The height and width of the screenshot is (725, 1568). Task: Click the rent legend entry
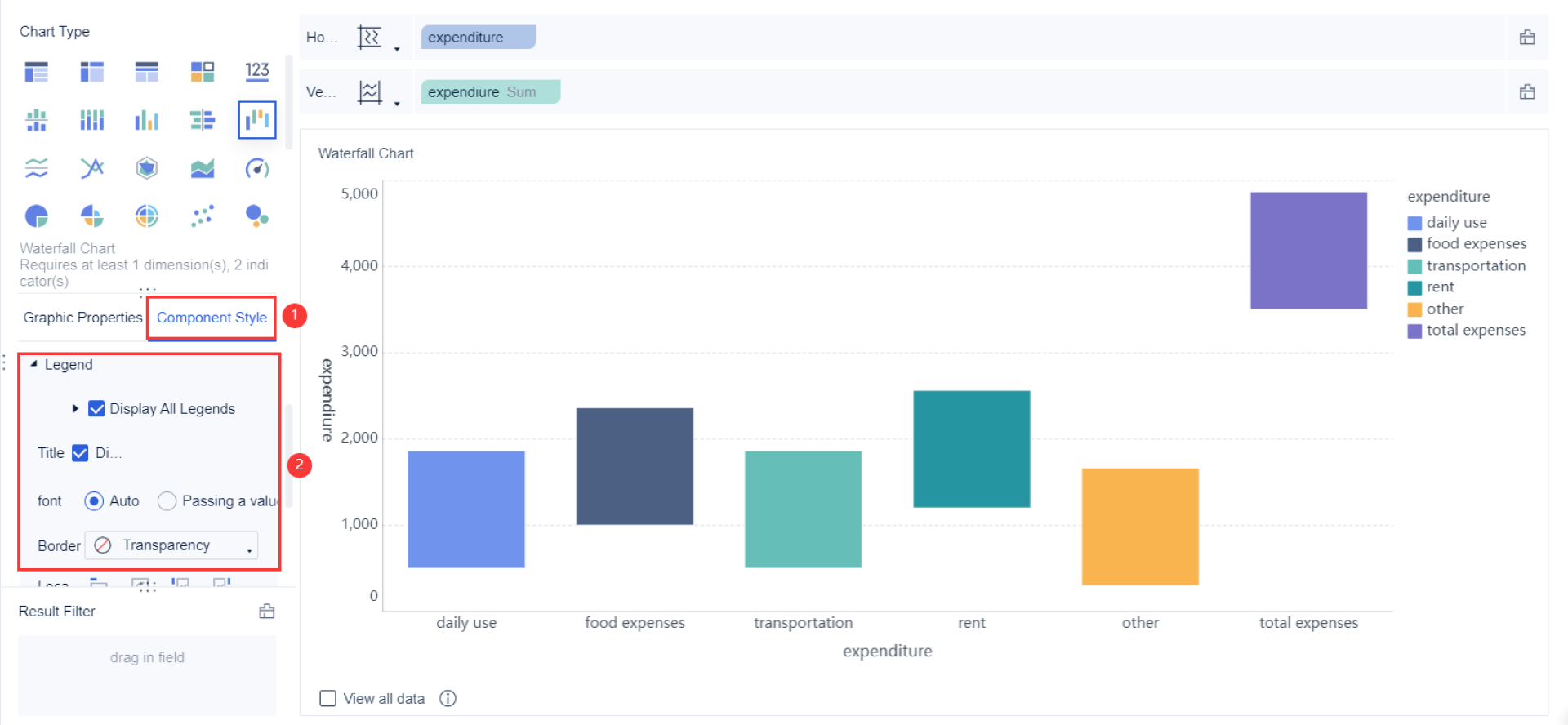(x=1432, y=287)
